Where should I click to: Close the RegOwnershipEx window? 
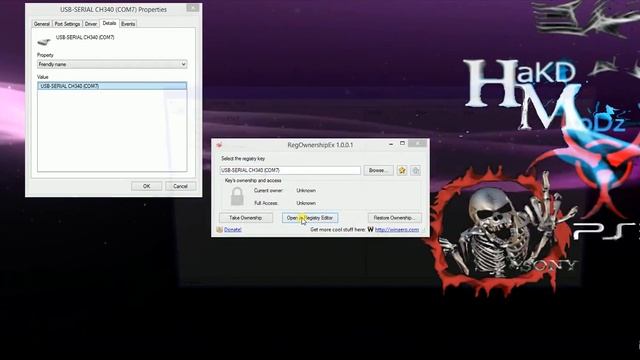pos(418,143)
